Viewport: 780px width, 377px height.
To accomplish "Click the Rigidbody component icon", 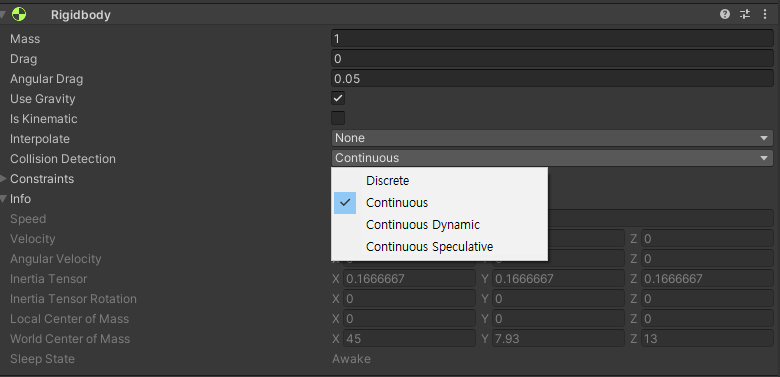I will (19, 14).
